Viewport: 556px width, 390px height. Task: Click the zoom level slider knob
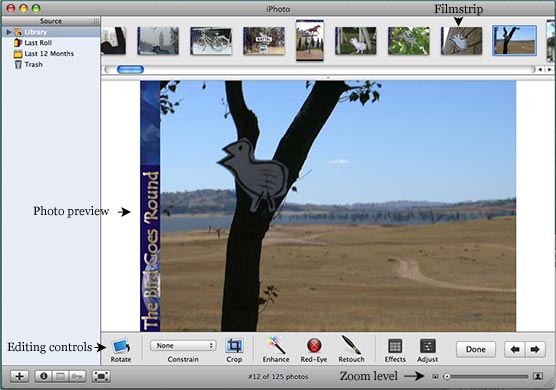click(x=447, y=377)
